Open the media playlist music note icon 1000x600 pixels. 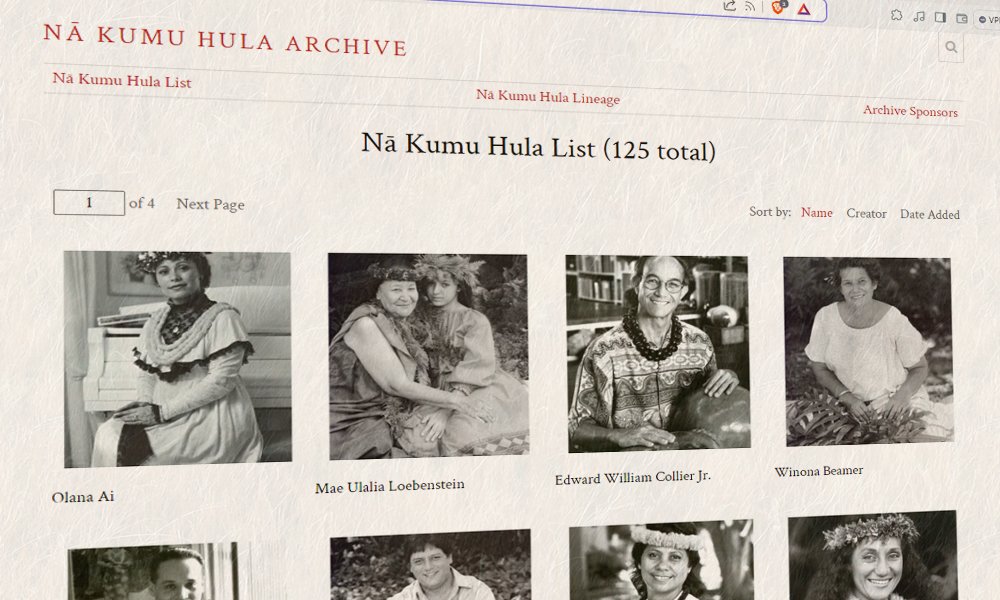pyautogui.click(x=919, y=16)
